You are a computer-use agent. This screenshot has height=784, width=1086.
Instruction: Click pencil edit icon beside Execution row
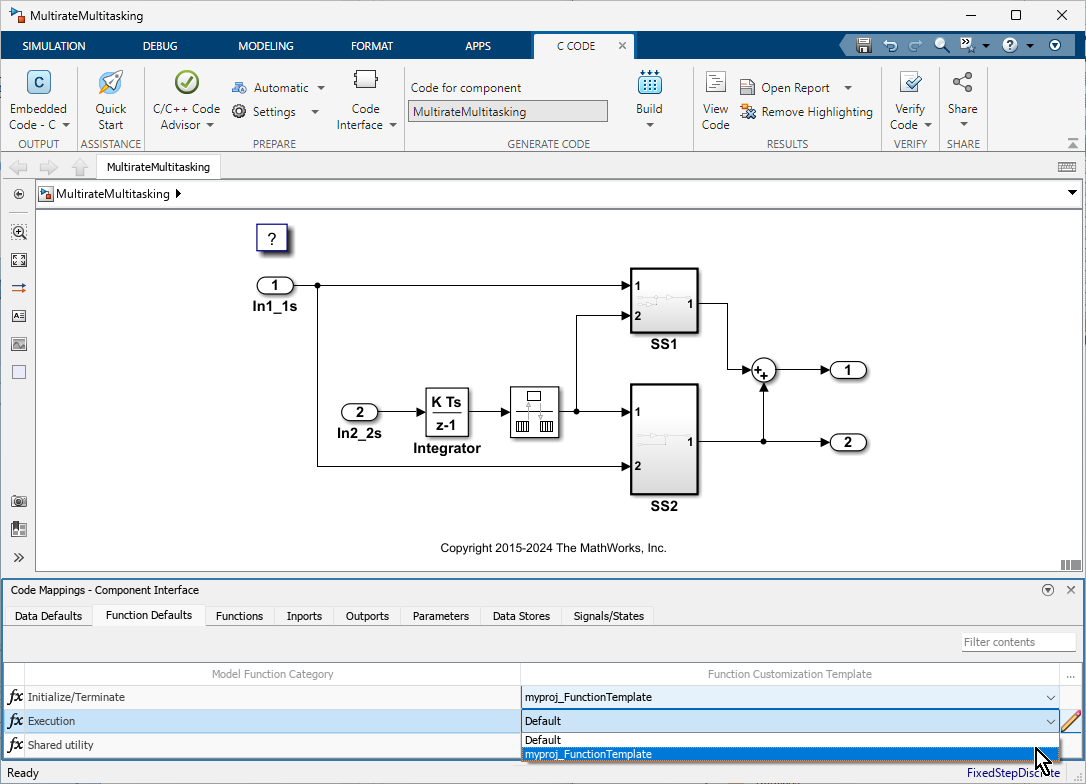point(1071,720)
